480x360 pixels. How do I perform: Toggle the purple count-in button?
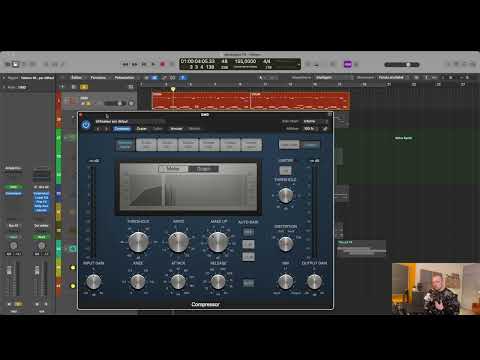point(348,64)
